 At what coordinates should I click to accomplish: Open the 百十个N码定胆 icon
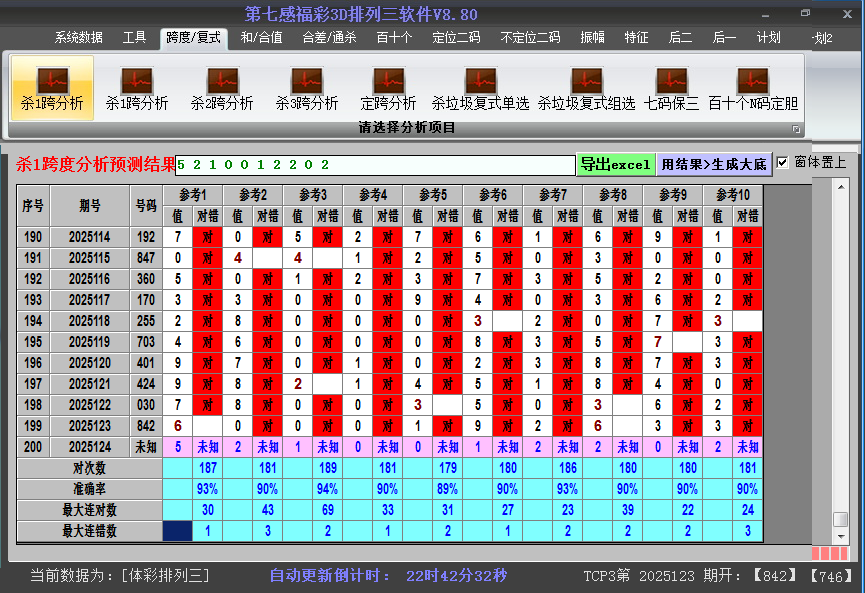point(753,88)
